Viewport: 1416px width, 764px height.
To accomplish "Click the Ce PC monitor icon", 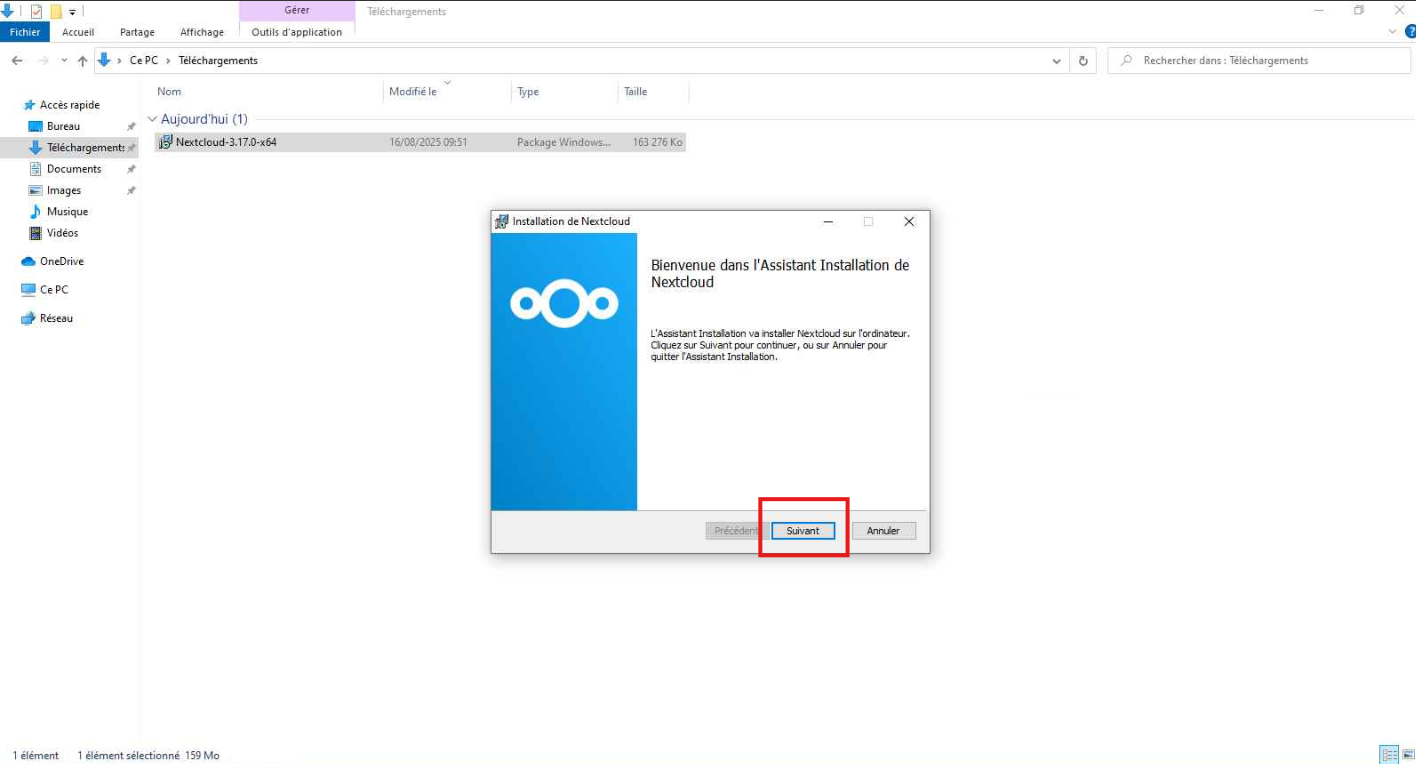I will coord(28,290).
